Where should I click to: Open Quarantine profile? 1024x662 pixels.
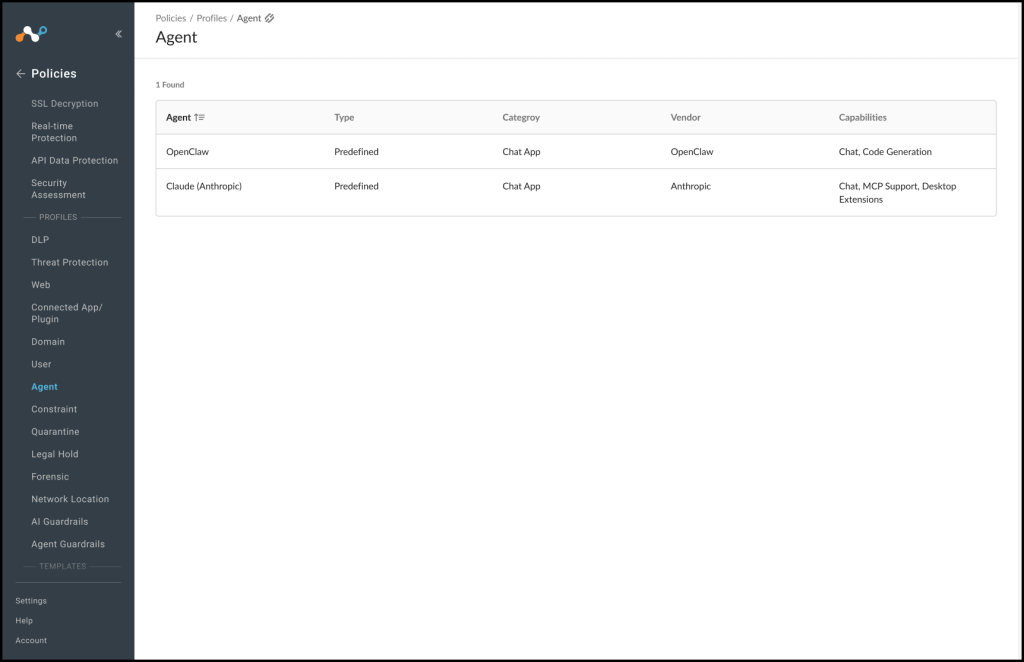point(56,432)
